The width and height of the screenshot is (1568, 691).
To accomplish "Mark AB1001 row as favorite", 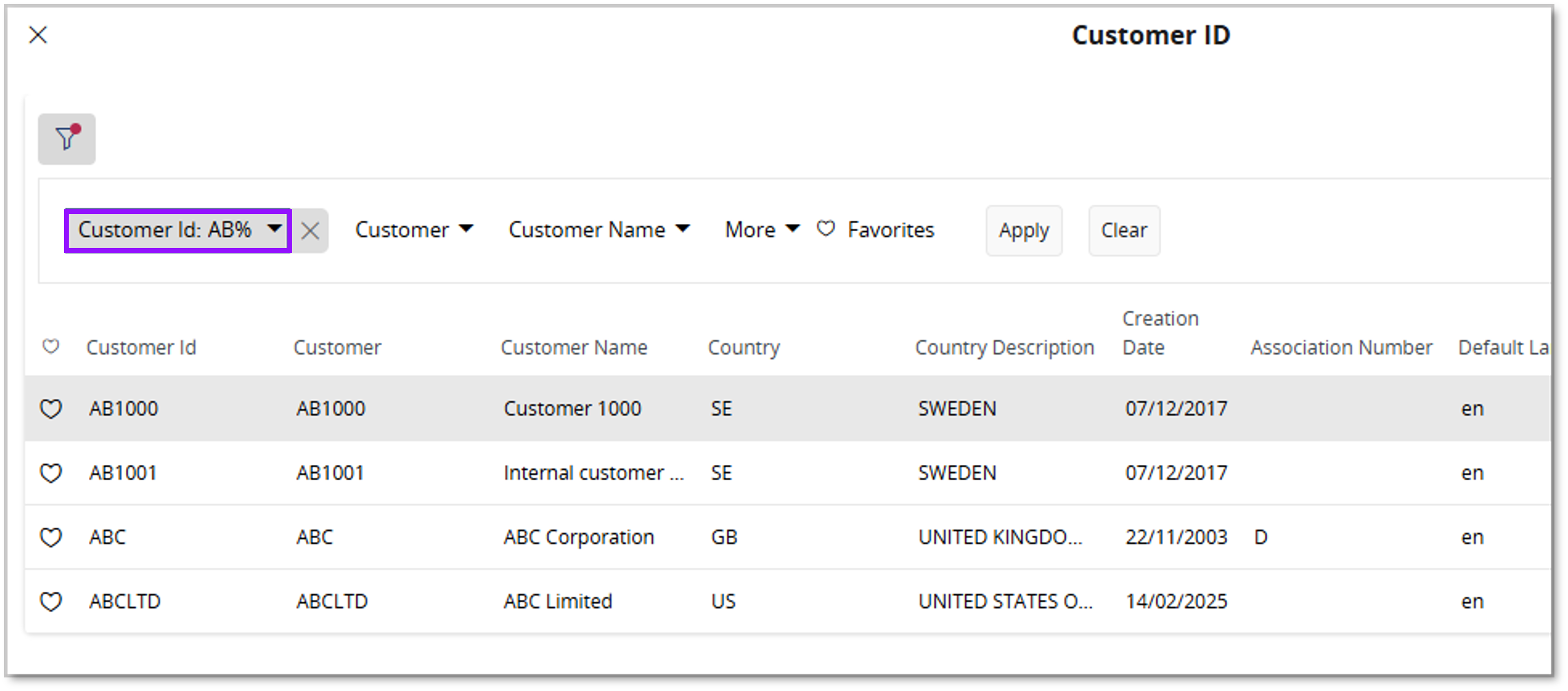I will (50, 473).
